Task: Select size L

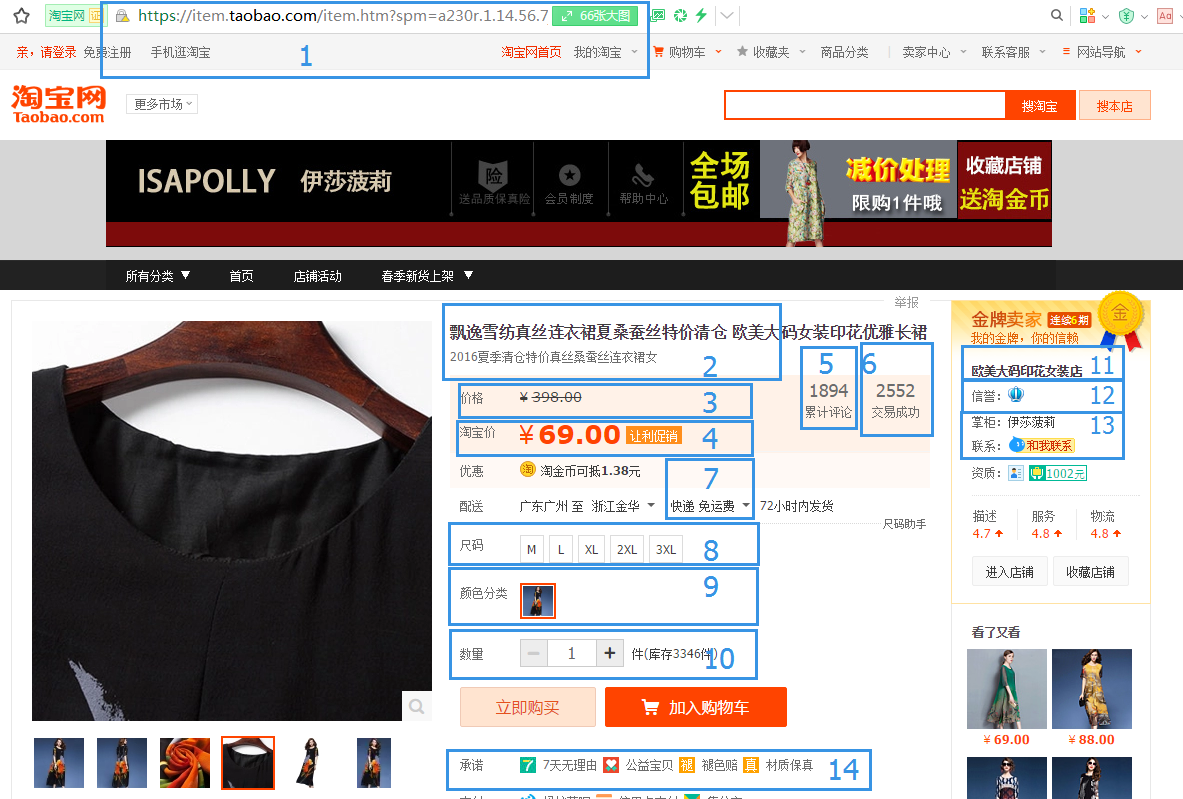Action: (561, 549)
